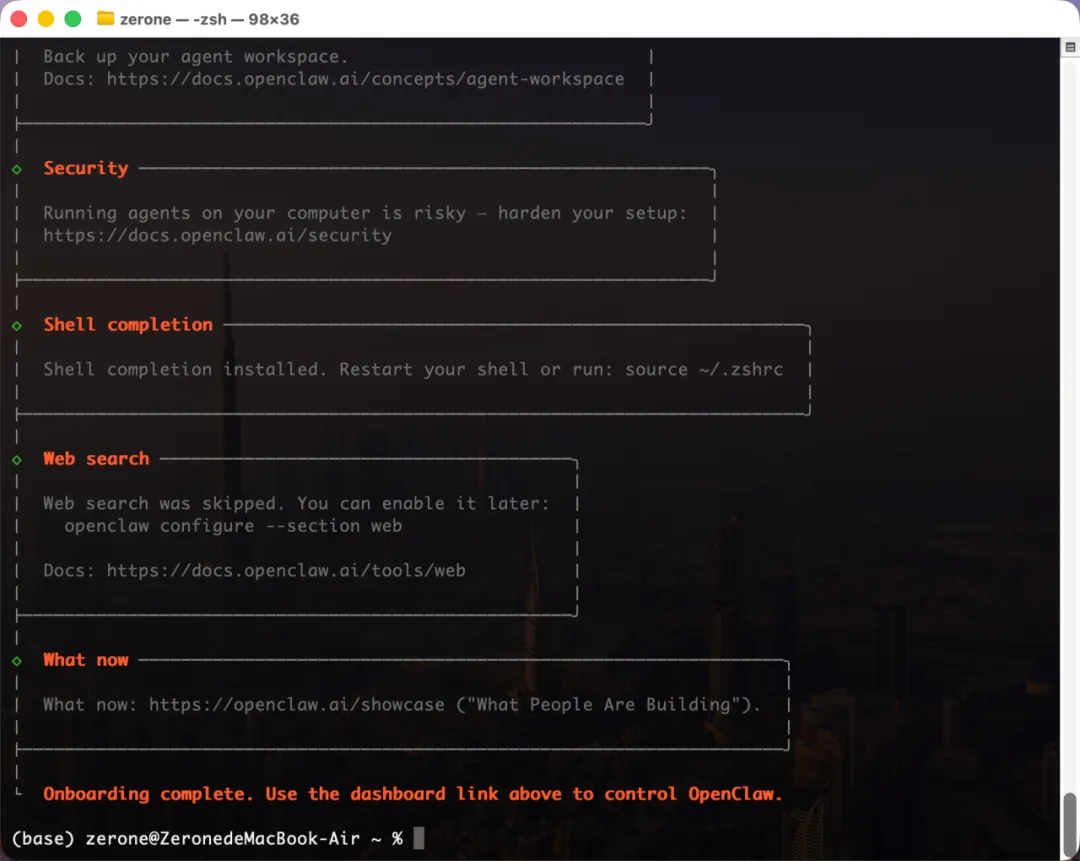The width and height of the screenshot is (1080, 861).
Task: Click the terminal title 'zerone — -zsh — 98×36'
Action: click(x=209, y=19)
